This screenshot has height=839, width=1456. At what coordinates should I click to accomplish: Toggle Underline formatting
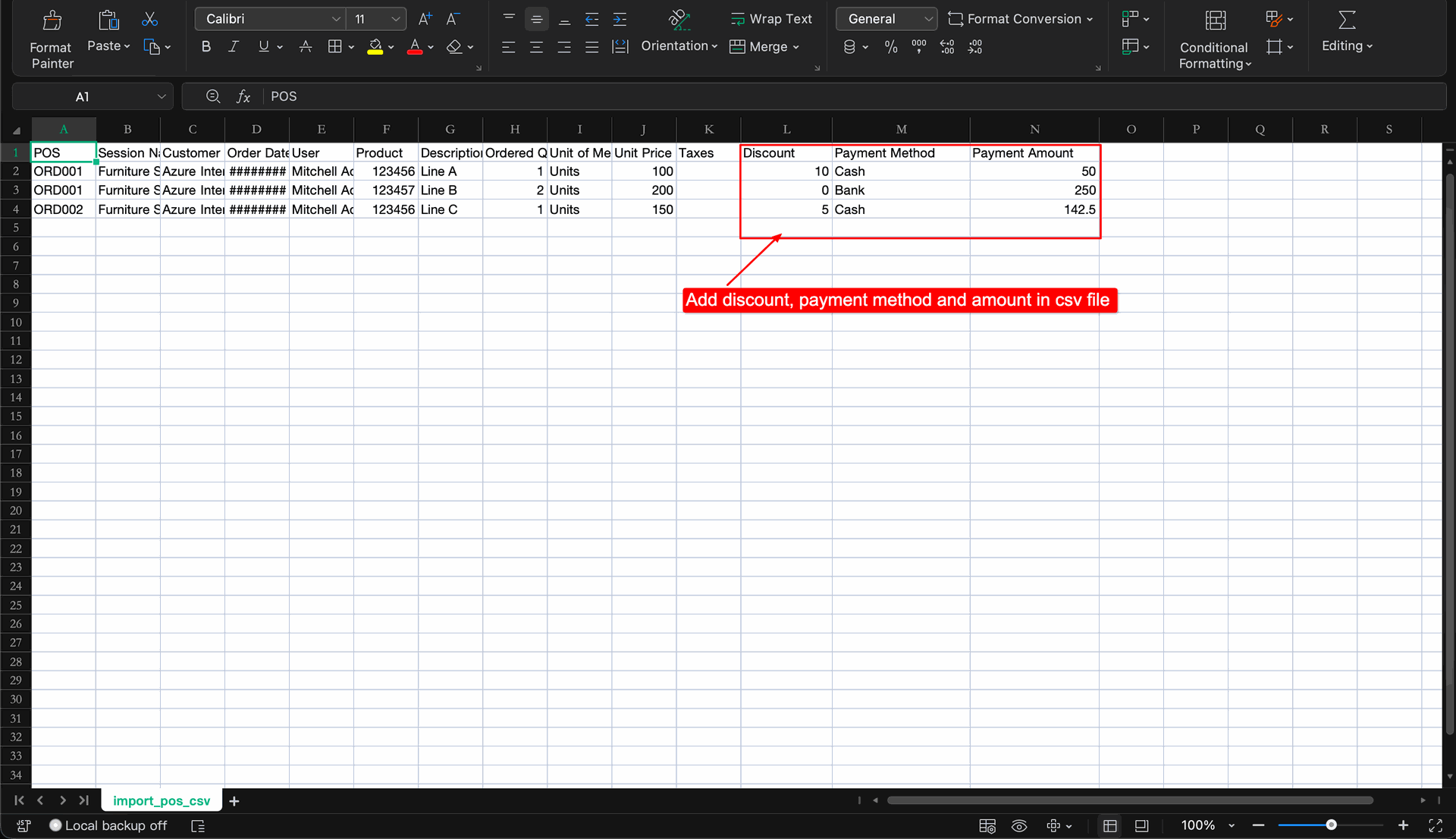pos(263,47)
